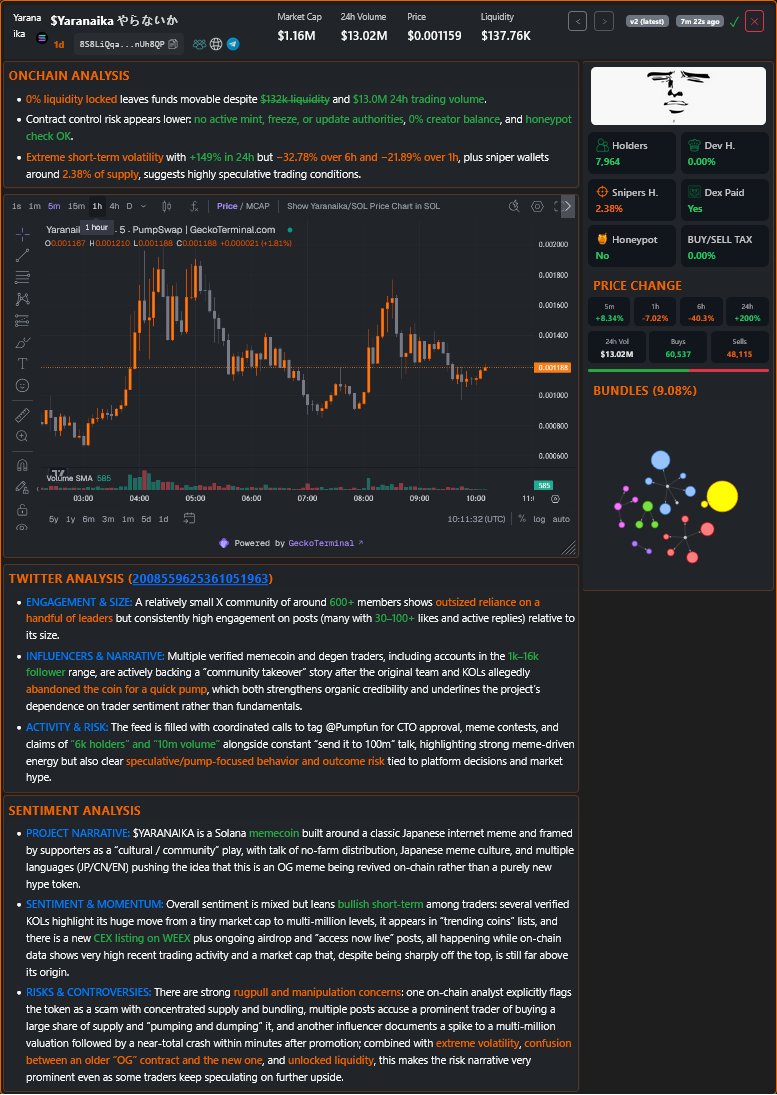Toggle stay-in-drawing-mode pencil lock
Viewport: 777px width, 1095px height.
coord(22,487)
